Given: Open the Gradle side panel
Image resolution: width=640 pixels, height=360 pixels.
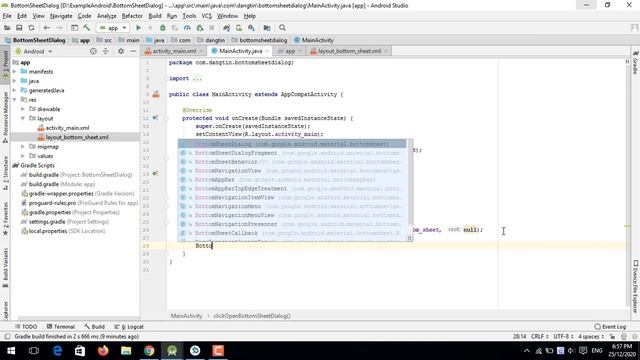Looking at the screenshot, I should pyautogui.click(x=636, y=62).
